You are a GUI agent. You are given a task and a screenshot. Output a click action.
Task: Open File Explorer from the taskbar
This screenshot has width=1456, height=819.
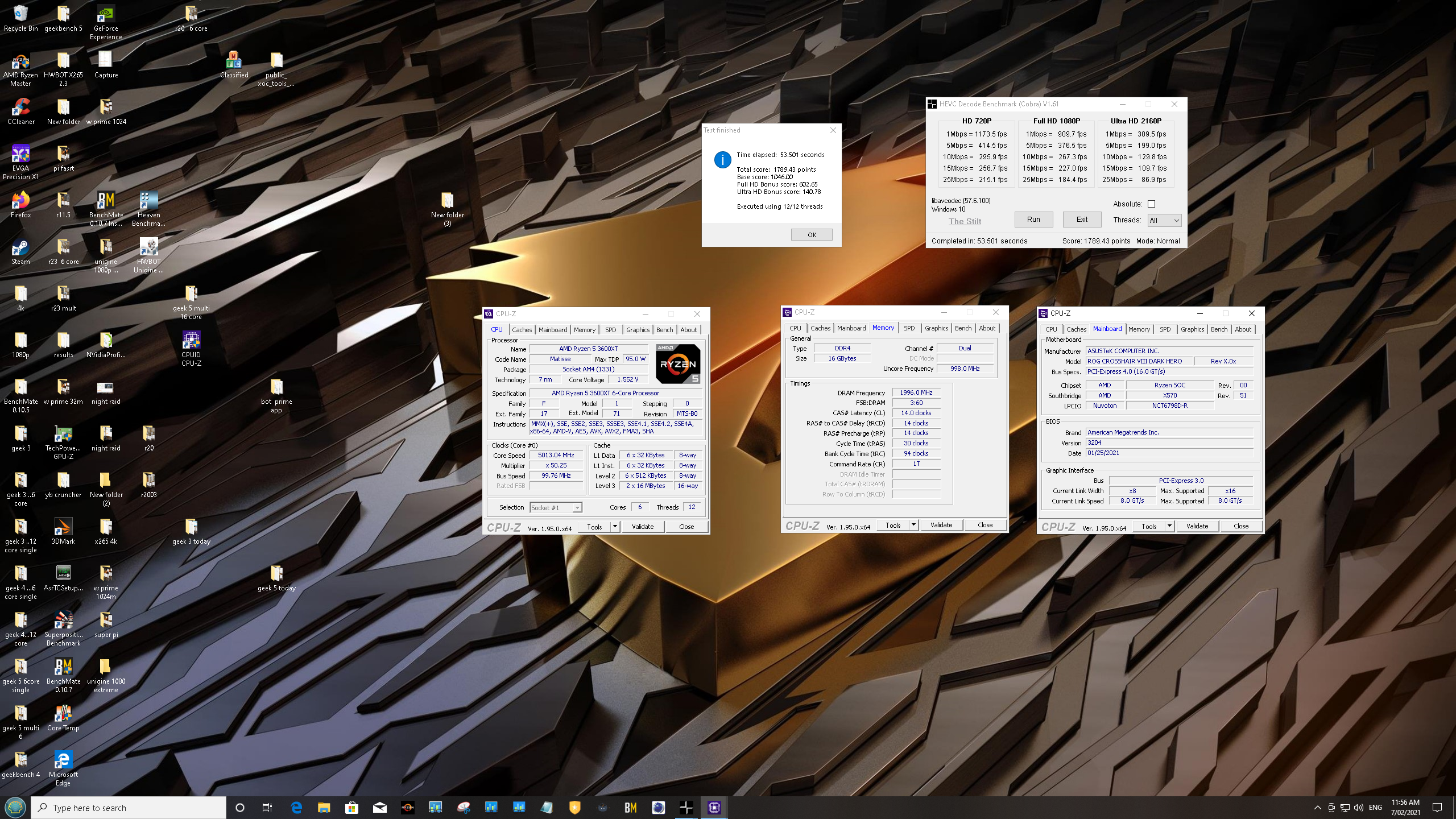click(324, 808)
